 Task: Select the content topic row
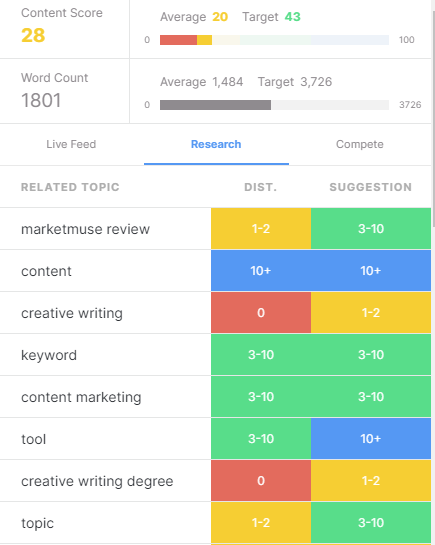215,271
